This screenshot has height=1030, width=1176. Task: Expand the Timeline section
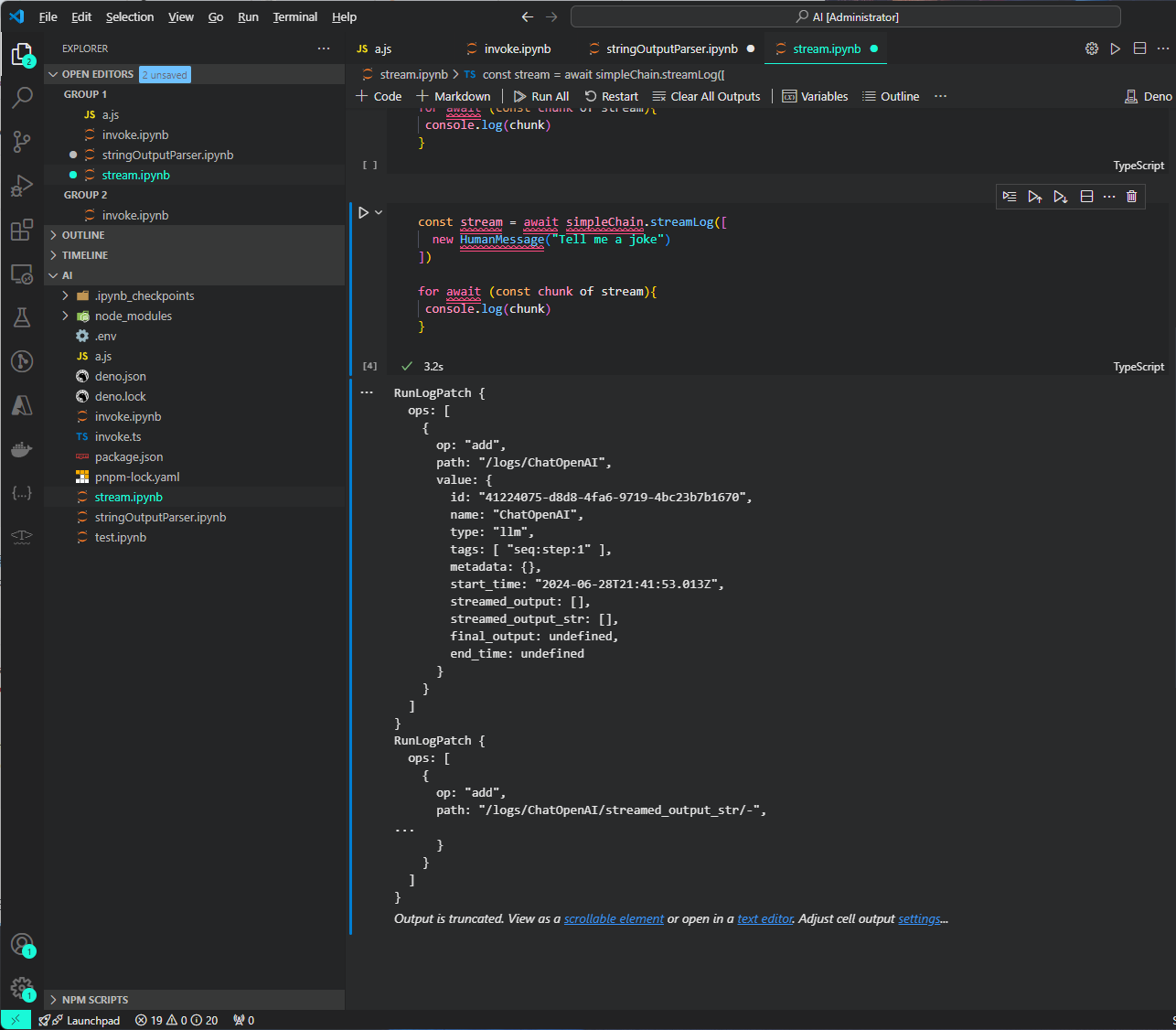pyautogui.click(x=194, y=255)
